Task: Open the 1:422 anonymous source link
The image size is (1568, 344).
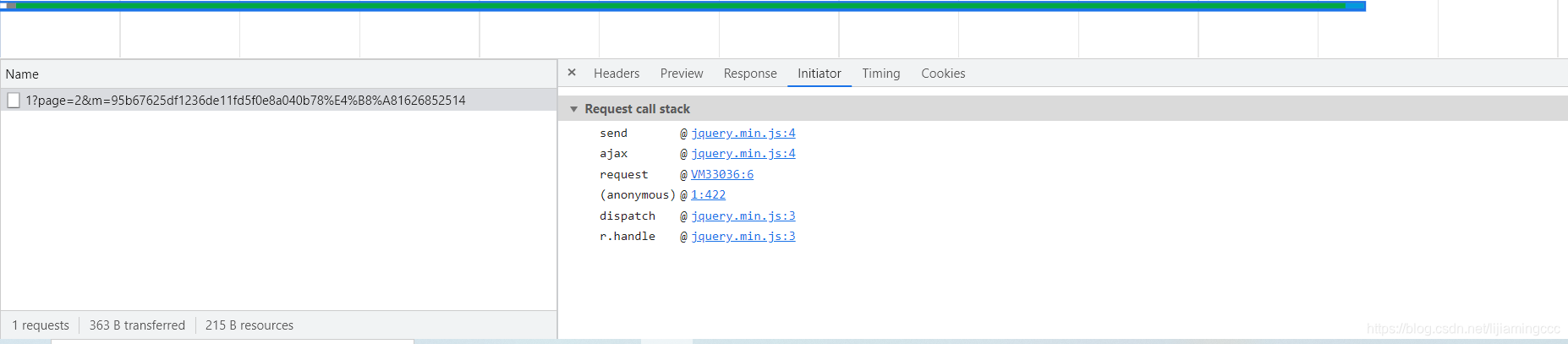Action: [x=708, y=194]
